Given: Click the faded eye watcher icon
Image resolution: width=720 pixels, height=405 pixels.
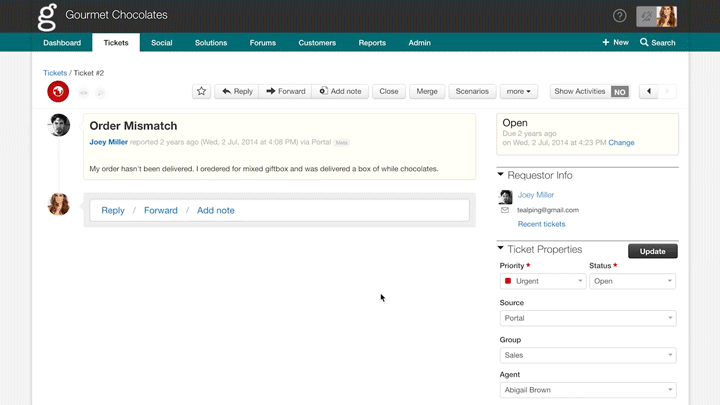Looking at the screenshot, I should [84, 93].
